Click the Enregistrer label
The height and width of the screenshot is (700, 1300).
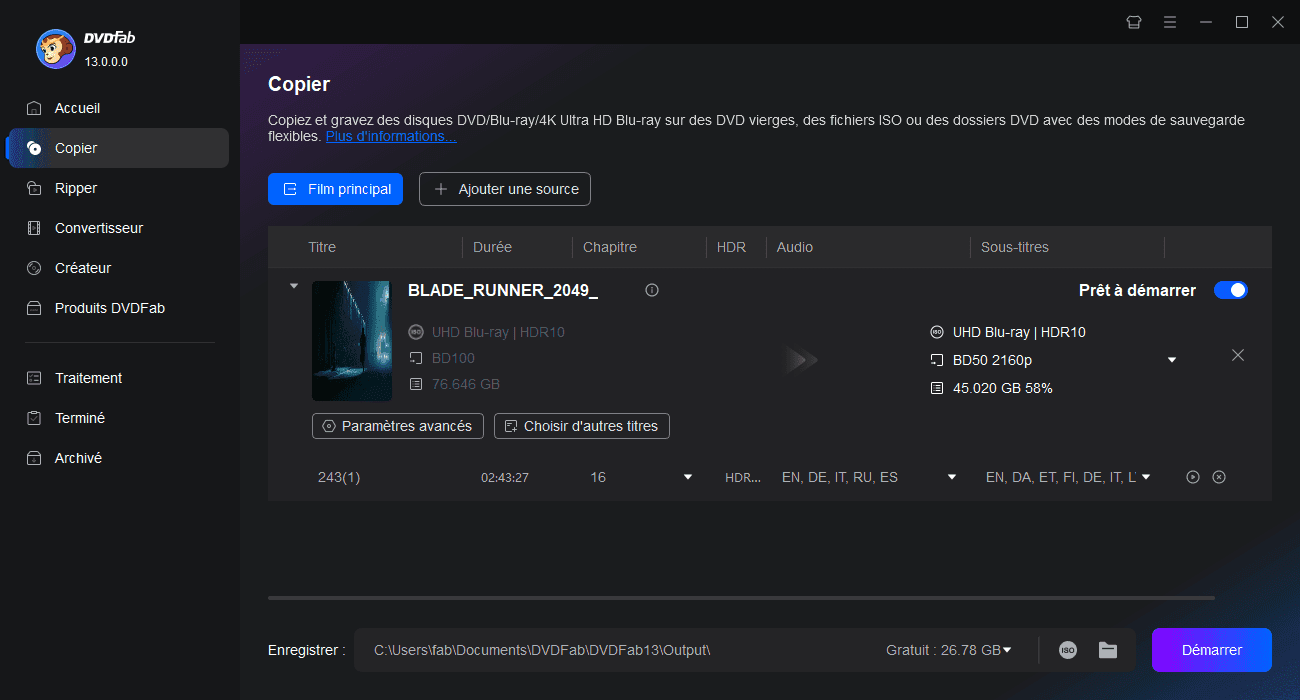click(x=307, y=650)
